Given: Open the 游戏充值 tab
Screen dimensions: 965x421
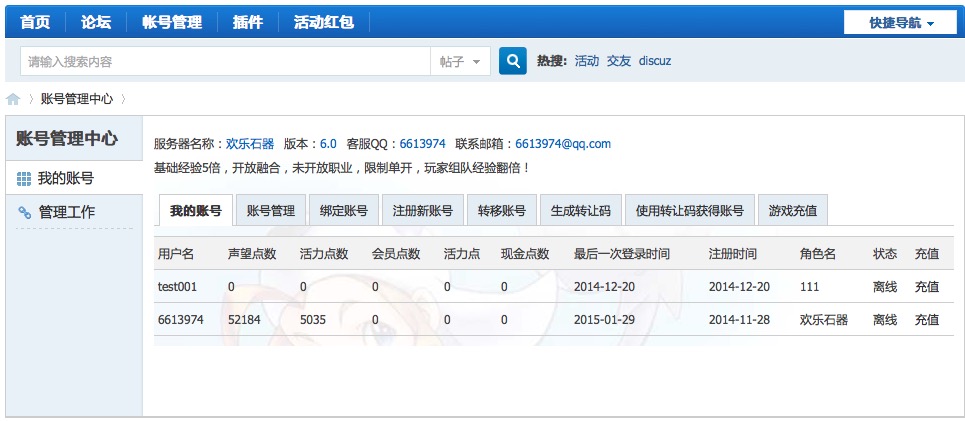Looking at the screenshot, I should tap(792, 211).
